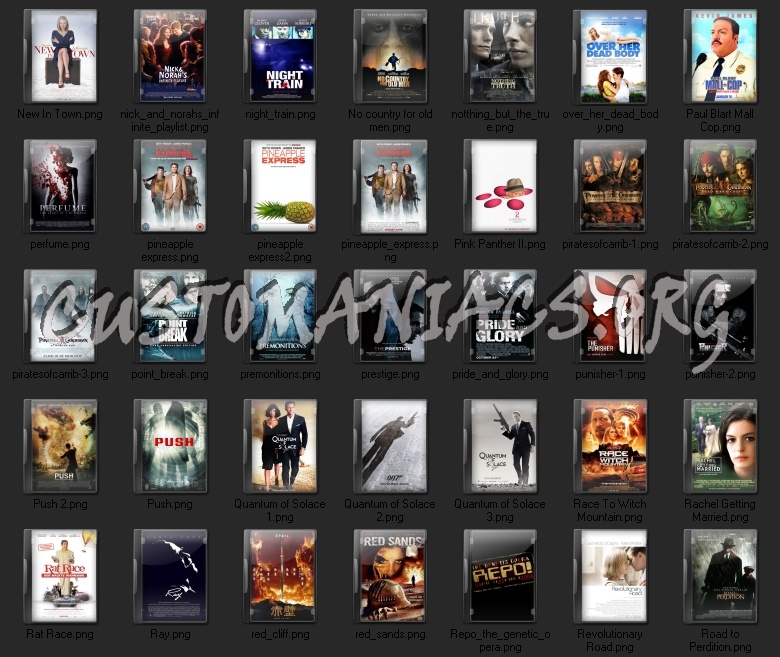
Task: Select the punisher-2 DVD icon
Action: 720,316
